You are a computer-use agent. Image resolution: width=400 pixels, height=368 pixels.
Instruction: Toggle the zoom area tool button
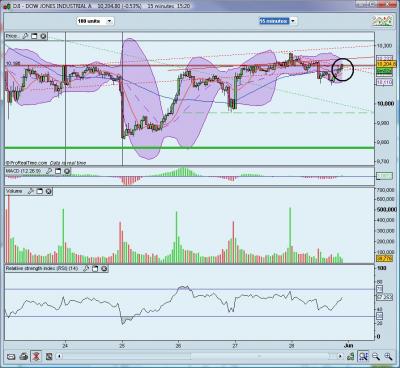363,357
